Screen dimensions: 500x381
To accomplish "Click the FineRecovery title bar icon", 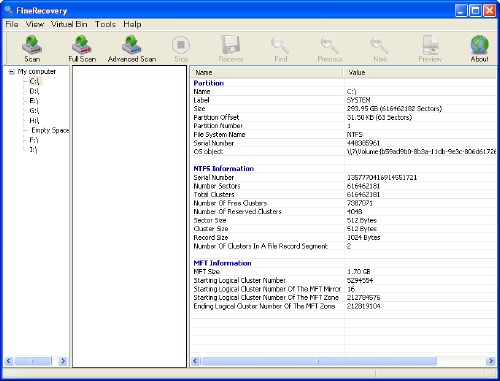I will [9, 10].
